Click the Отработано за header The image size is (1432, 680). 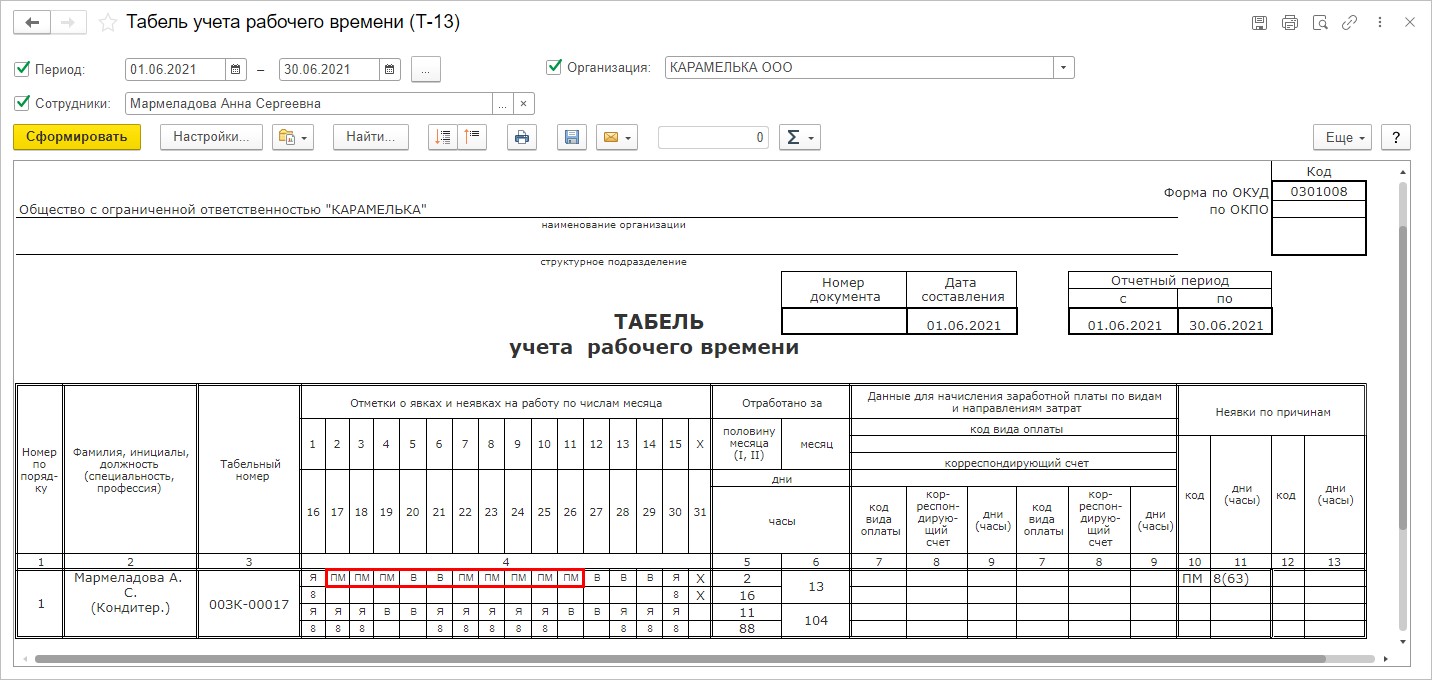781,403
